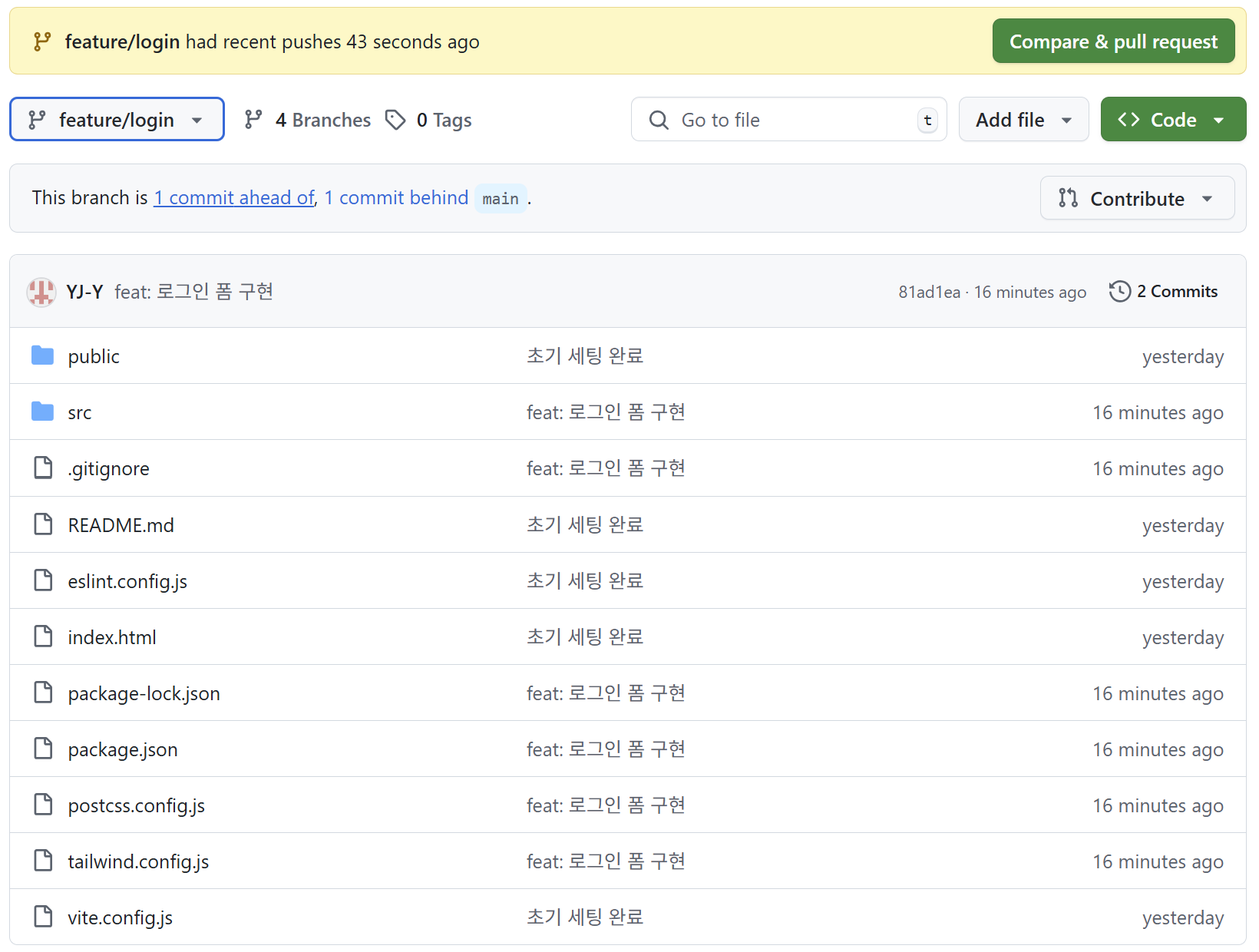Click the file icon beside .gitignore
The image size is (1259, 952).
pos(44,468)
